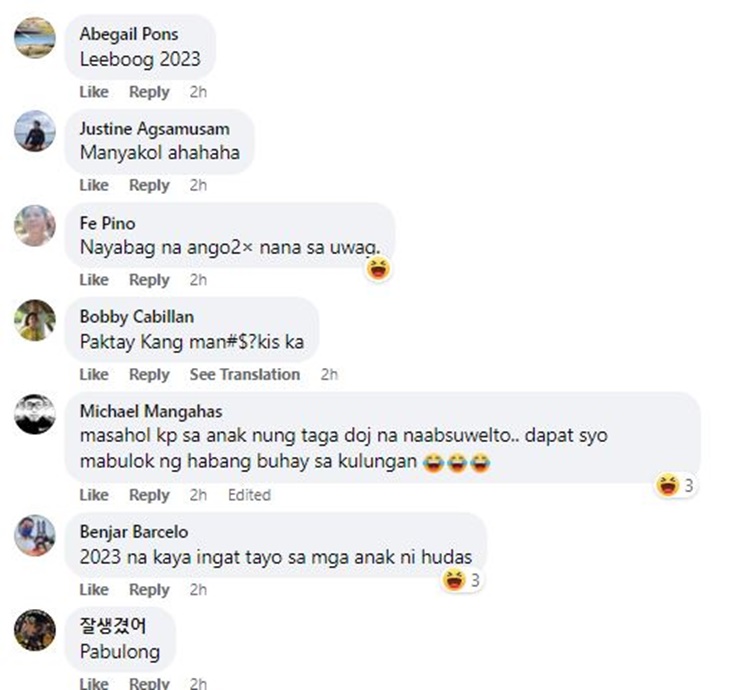750x690 pixels.
Task: Reply to the Pabulong comment
Action: [149, 683]
